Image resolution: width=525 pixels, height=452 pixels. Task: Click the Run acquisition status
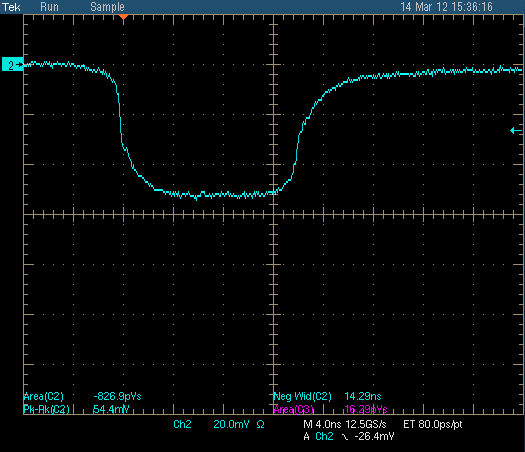pos(49,7)
